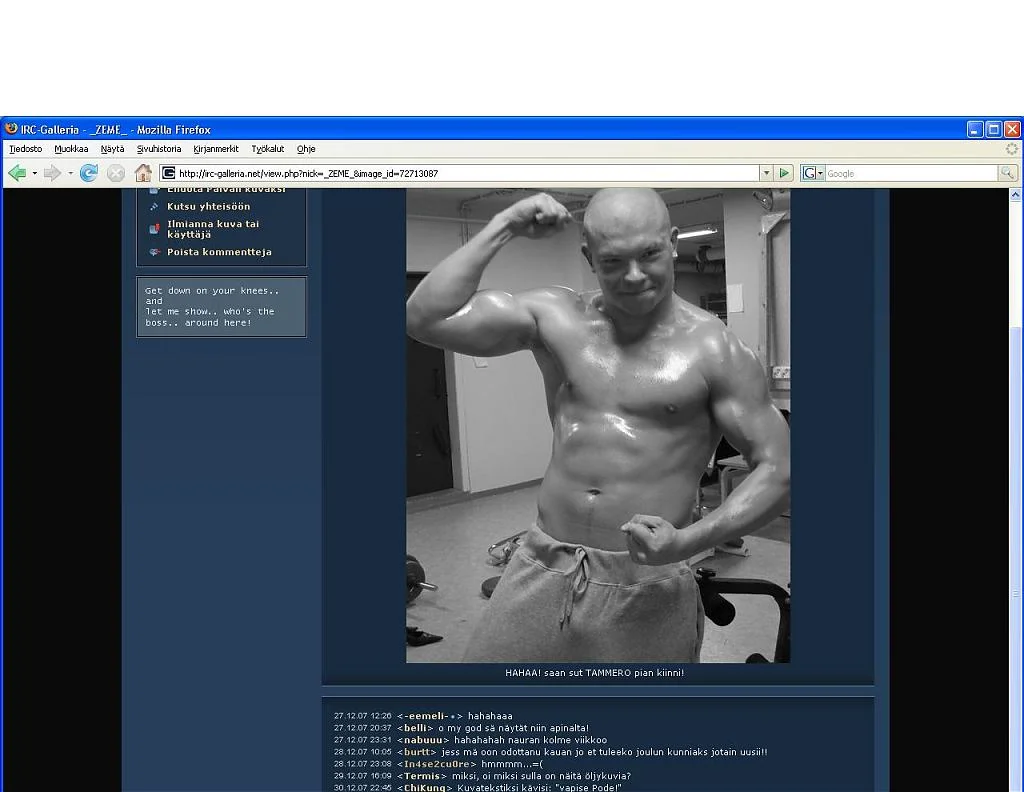Screen dimensions: 1024x792
Task: Expand the address bar URL dropdown
Action: [766, 173]
